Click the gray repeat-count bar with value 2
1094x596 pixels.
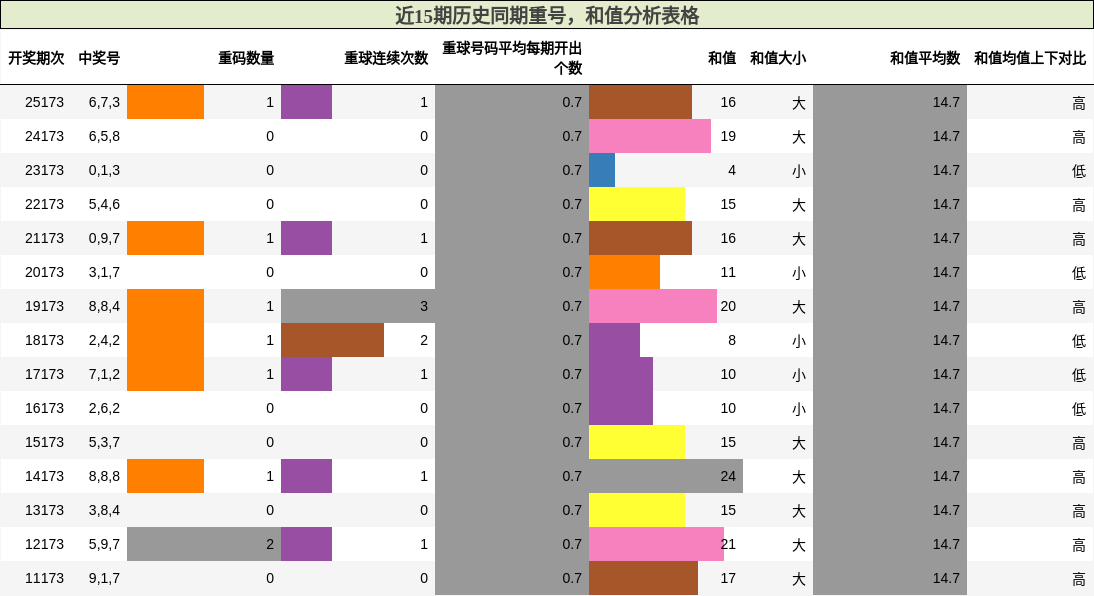pos(204,544)
